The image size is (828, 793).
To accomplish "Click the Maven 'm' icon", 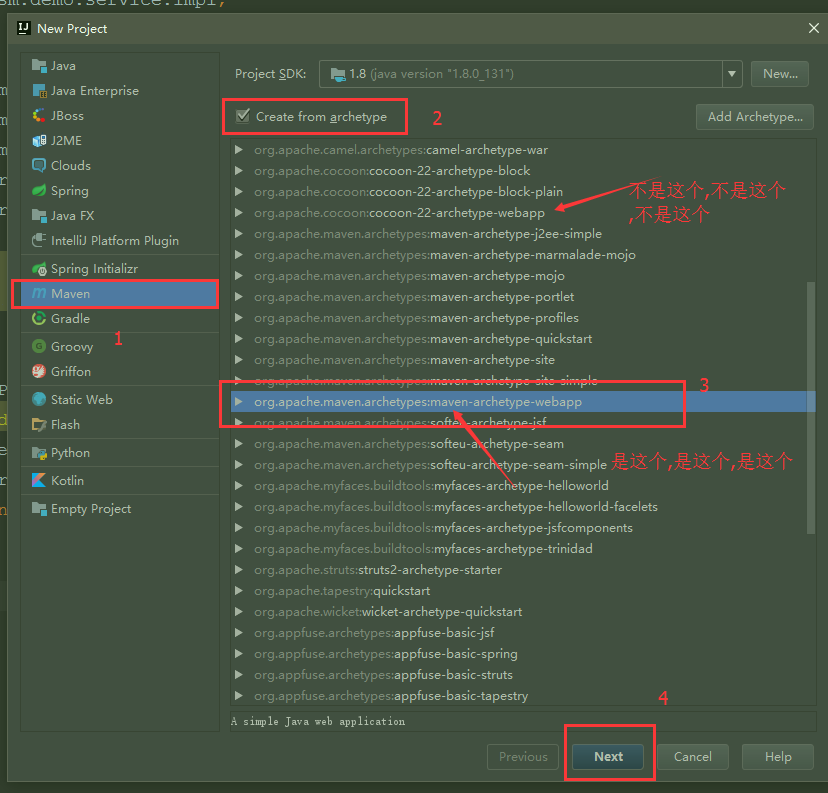I will (39, 294).
